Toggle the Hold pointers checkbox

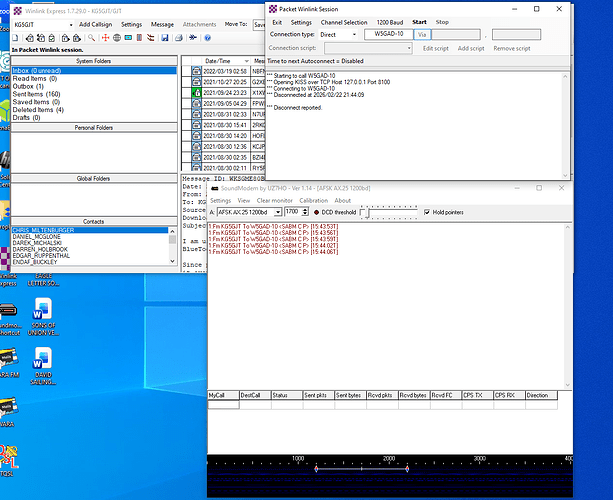point(428,212)
